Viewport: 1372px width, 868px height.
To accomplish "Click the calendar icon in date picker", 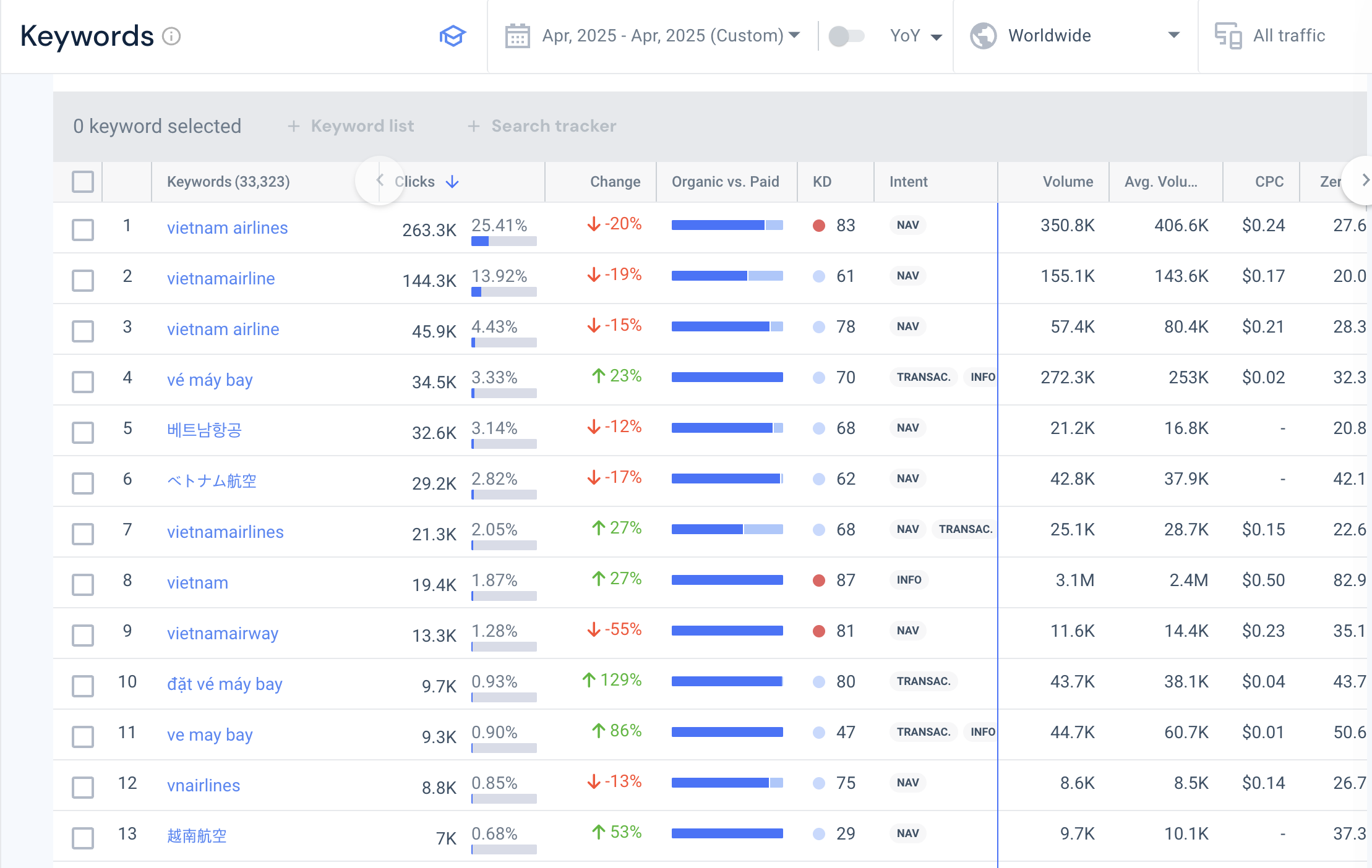I will (517, 36).
